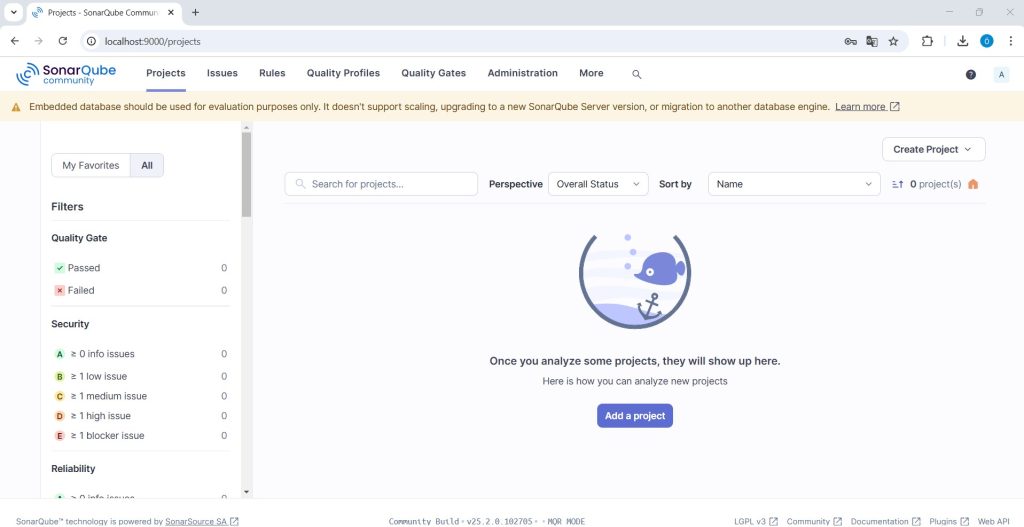Click the SonarQube community logo
Viewport: 1024px width, 527px height.
click(x=66, y=74)
